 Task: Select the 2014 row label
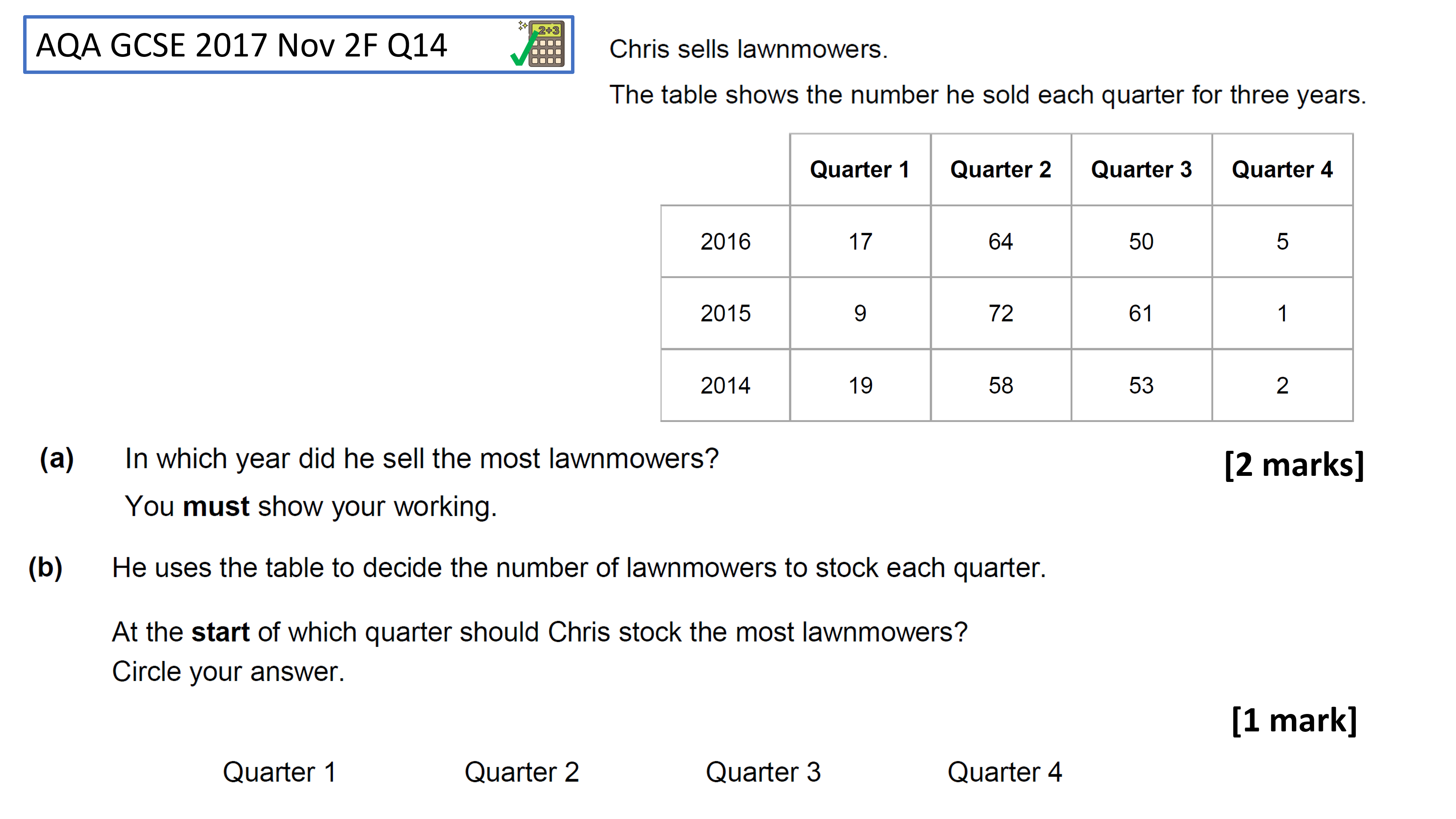click(x=725, y=386)
